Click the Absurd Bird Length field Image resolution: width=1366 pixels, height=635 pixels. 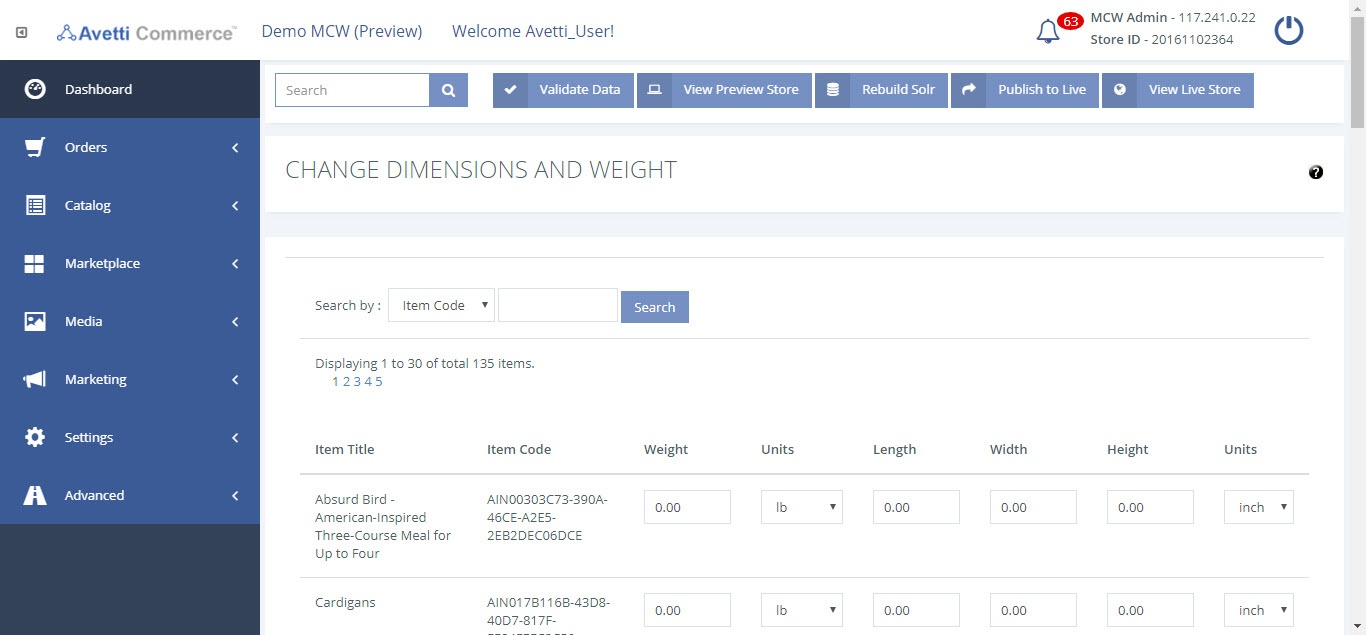tap(916, 507)
